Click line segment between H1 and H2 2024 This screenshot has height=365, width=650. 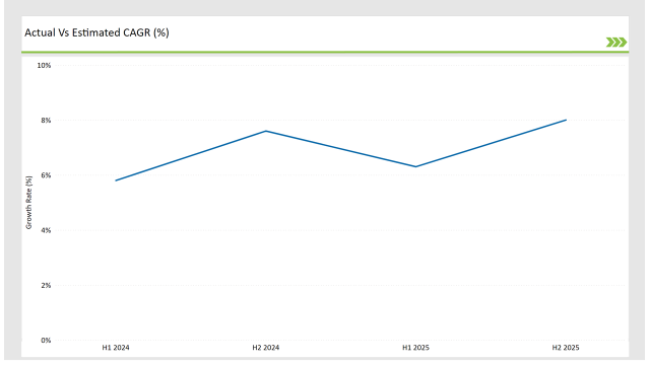point(191,156)
